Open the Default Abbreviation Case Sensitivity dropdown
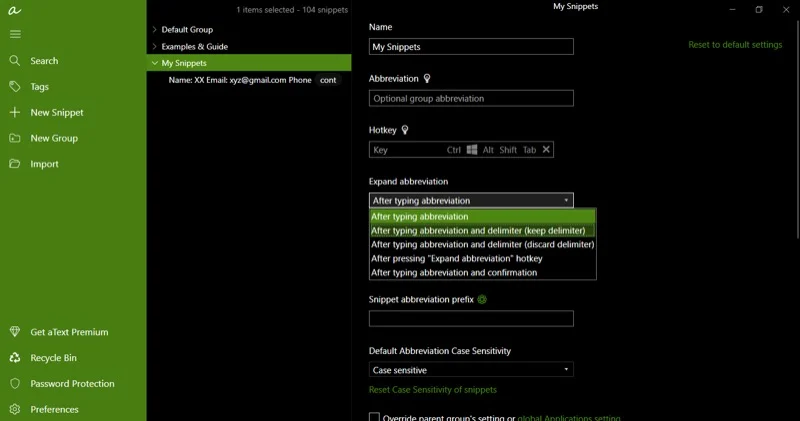This screenshot has height=421, width=800. click(x=471, y=370)
